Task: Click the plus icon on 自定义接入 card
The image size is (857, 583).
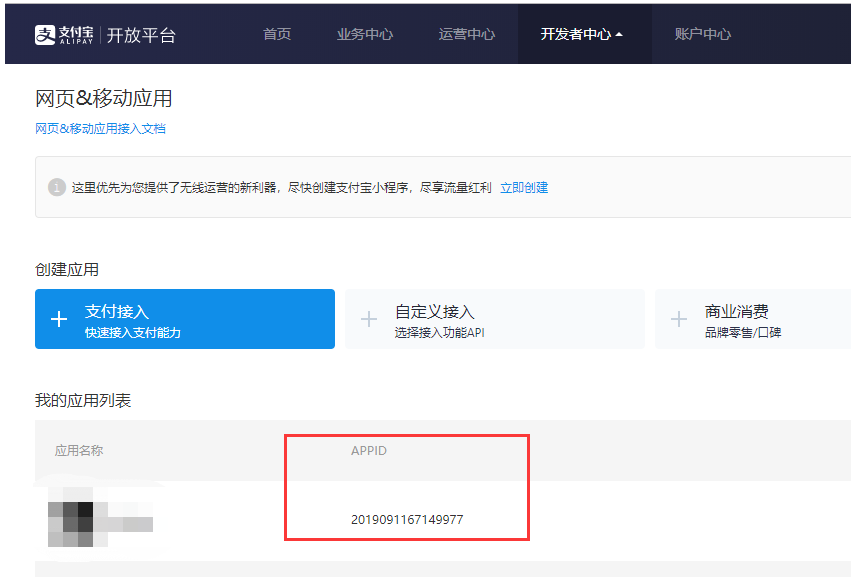Action: point(369,319)
